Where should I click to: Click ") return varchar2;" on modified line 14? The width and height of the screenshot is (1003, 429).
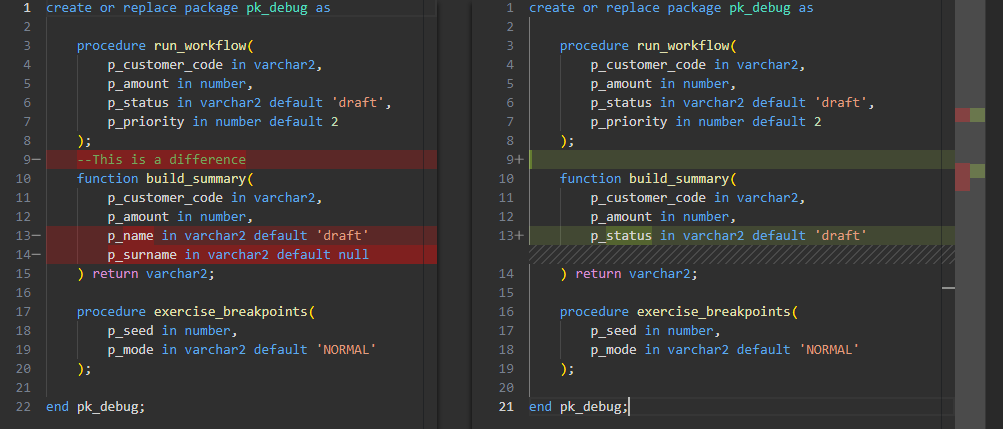click(x=629, y=274)
